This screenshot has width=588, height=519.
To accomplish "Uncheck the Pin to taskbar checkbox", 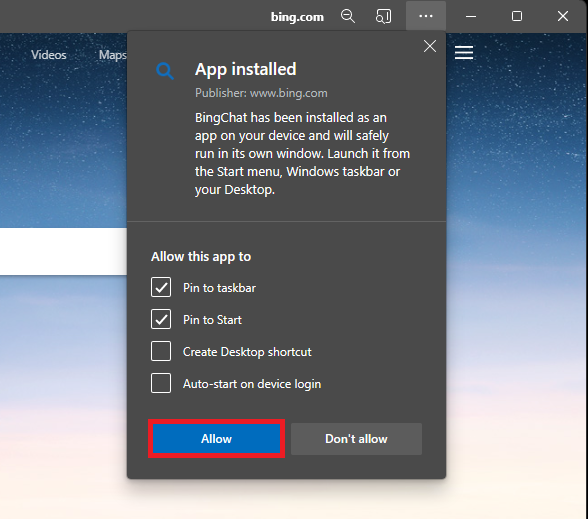I will (x=161, y=287).
